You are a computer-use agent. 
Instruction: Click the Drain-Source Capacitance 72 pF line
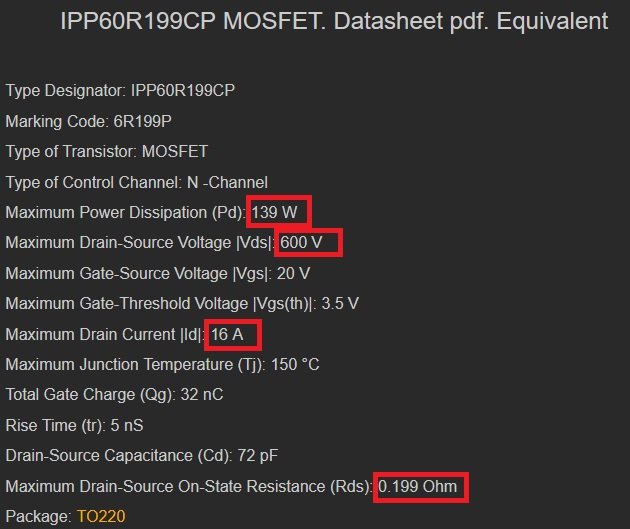point(142,455)
